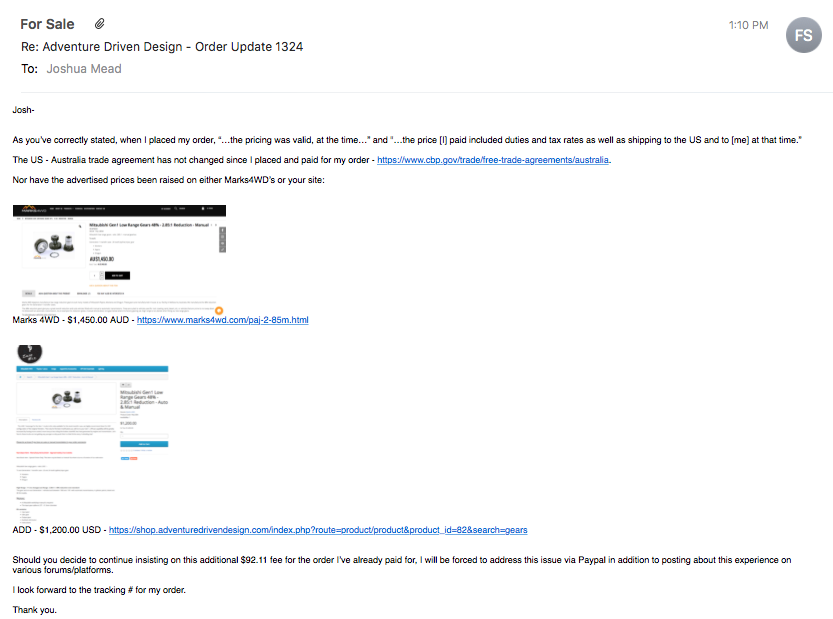The image size is (833, 619).
Task: Click the 'Marks 4WD - $1,450.00 AUD' text
Action: point(71,320)
